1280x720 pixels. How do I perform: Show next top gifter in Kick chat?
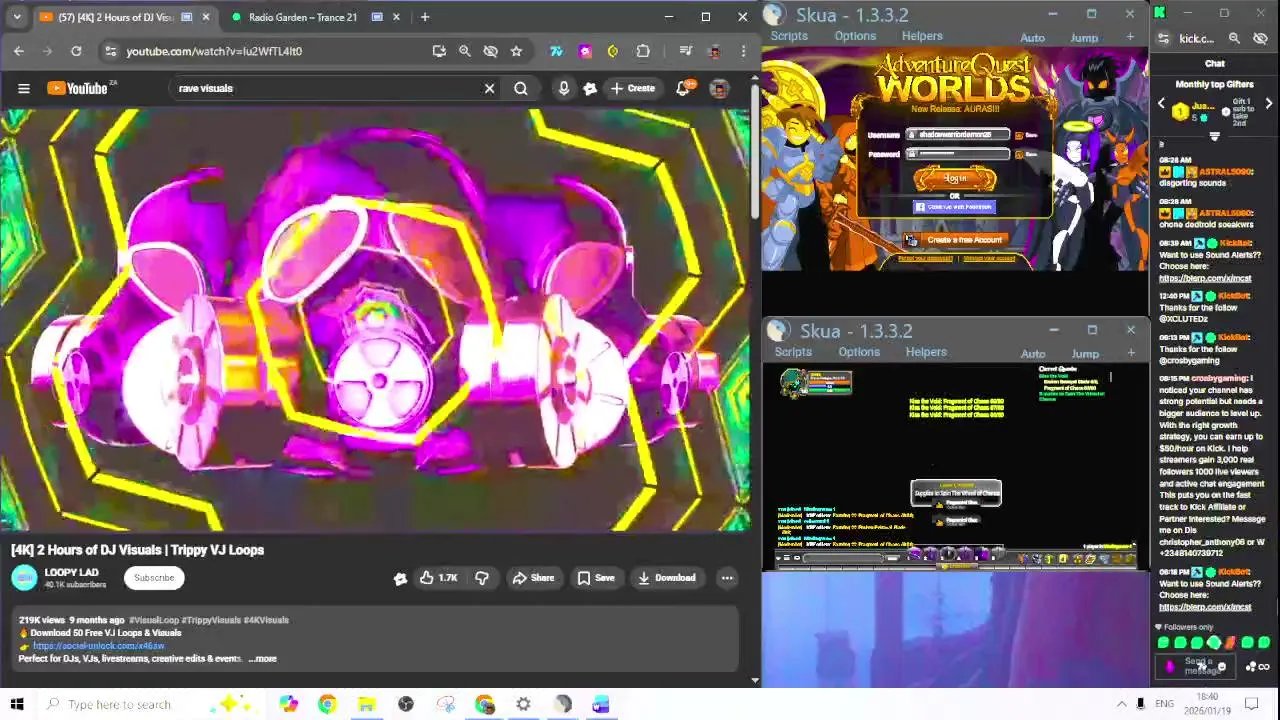point(1269,104)
